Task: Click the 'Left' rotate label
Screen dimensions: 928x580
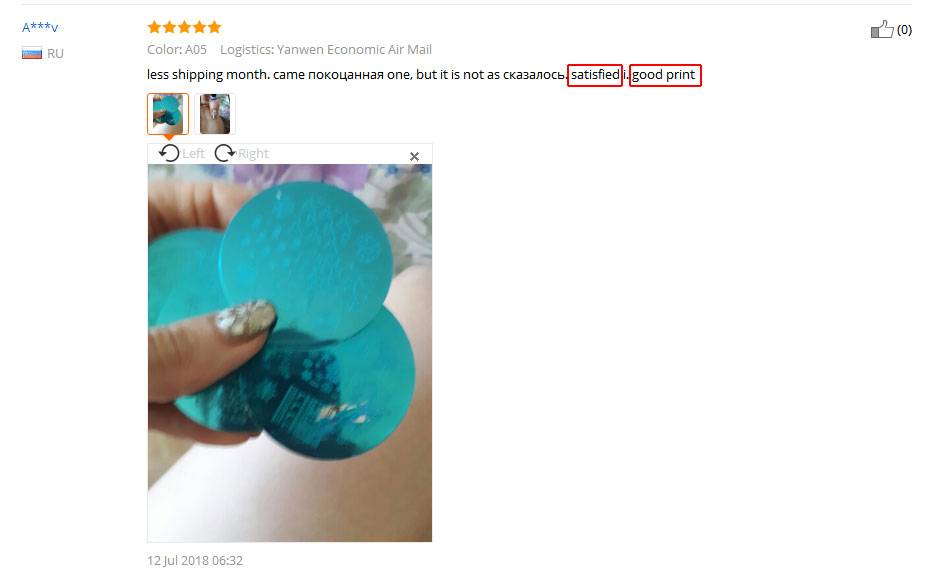Action: pyautogui.click(x=193, y=154)
